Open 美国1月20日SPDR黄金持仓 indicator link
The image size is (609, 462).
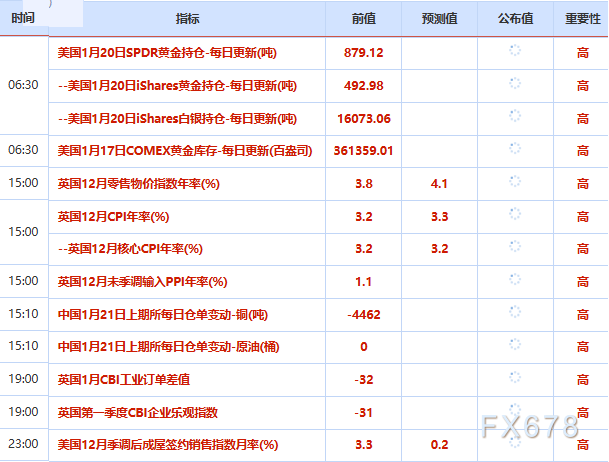[167, 52]
